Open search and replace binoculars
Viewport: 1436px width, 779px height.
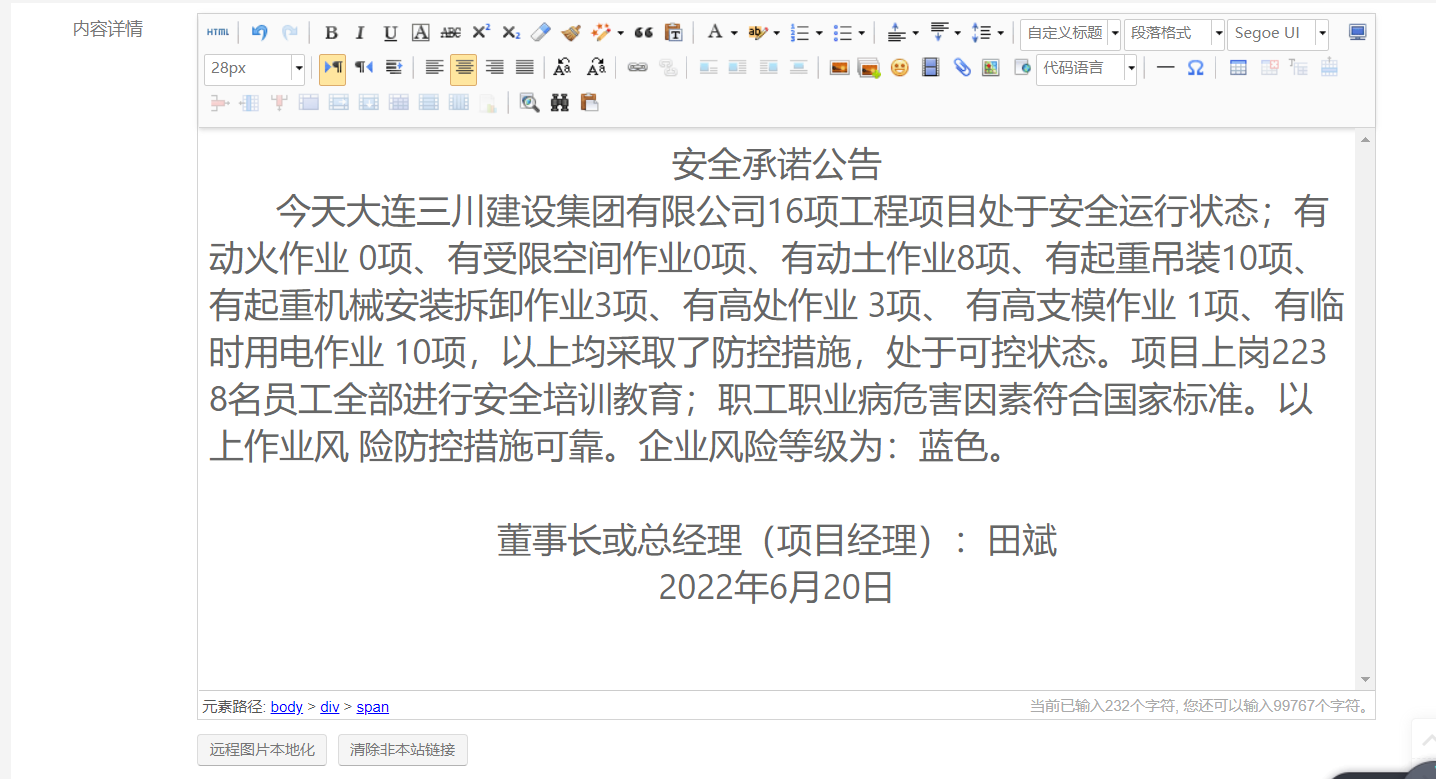coord(560,102)
